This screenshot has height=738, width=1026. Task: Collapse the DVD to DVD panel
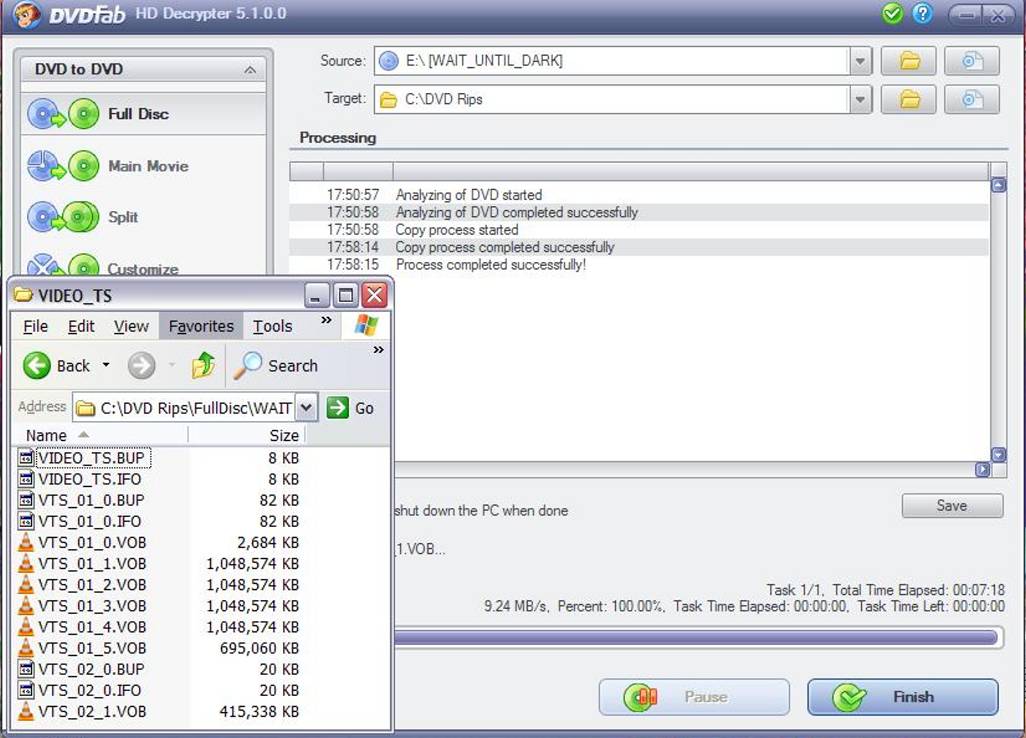pos(250,69)
